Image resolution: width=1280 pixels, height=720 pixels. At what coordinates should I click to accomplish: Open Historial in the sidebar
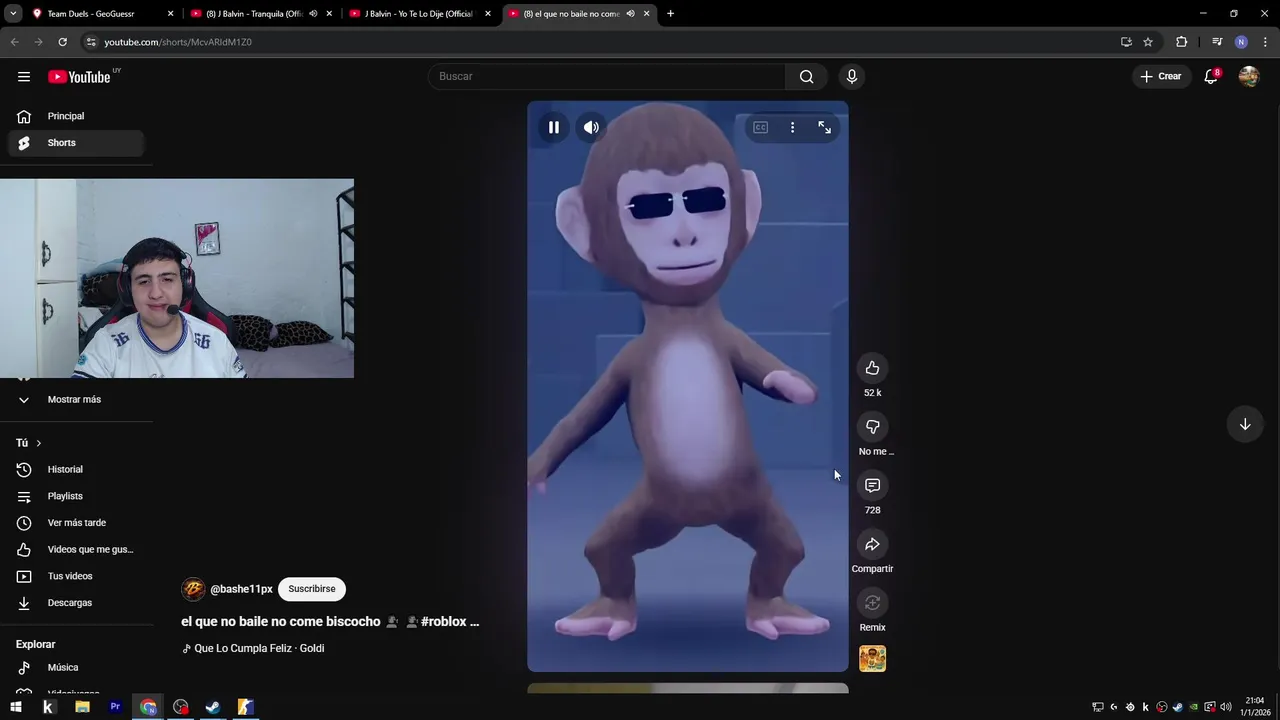(x=76, y=469)
